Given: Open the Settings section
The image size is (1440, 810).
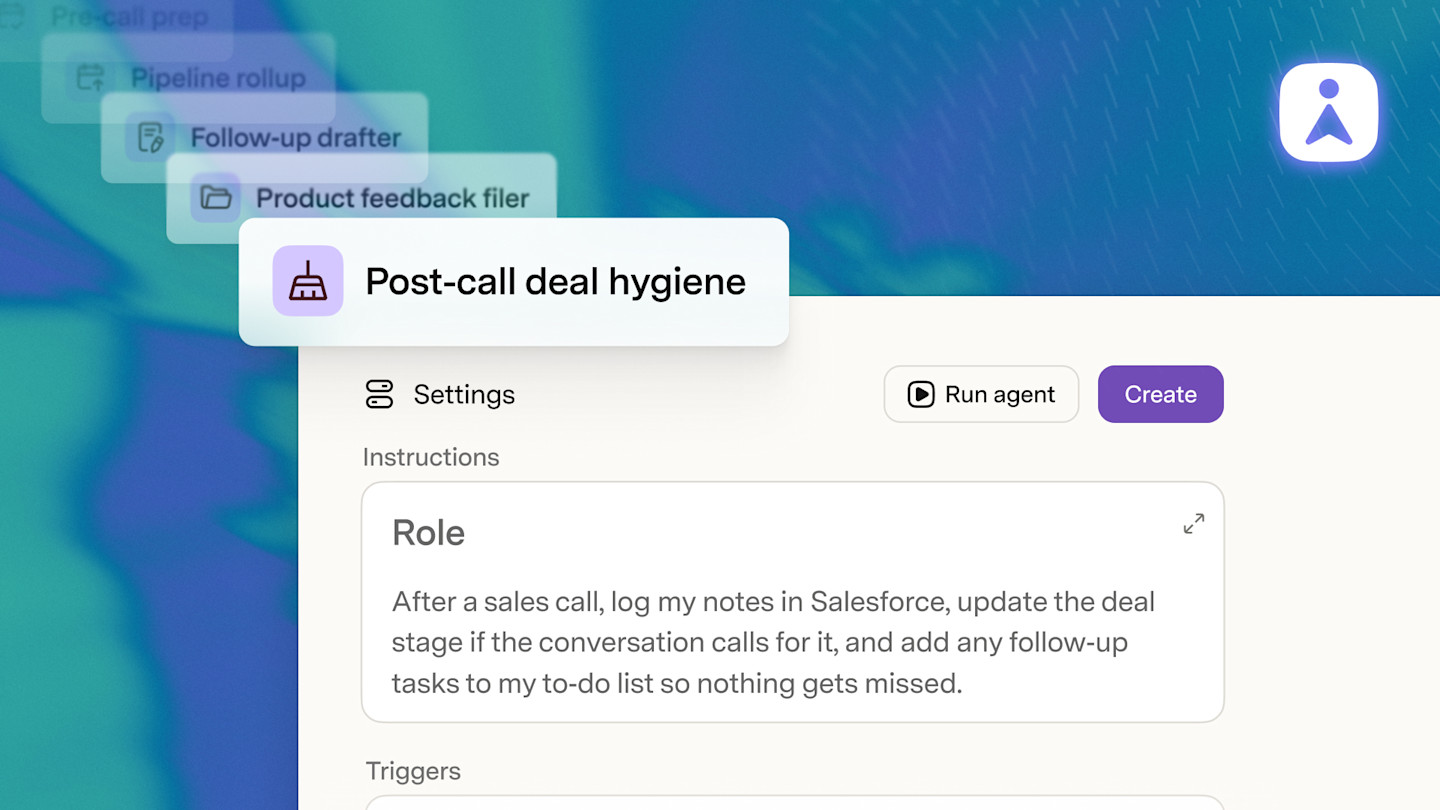Looking at the screenshot, I should [x=440, y=394].
